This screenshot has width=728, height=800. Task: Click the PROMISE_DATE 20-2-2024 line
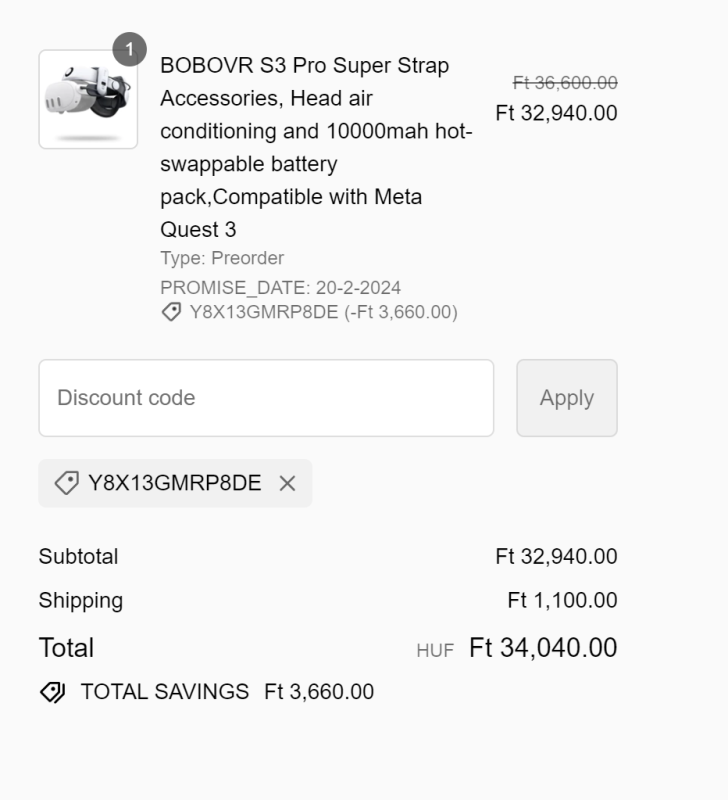click(280, 288)
